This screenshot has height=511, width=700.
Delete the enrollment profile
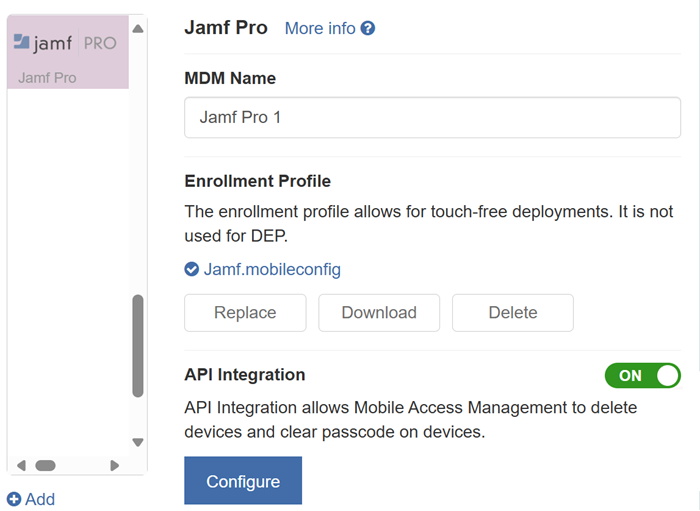click(x=513, y=312)
